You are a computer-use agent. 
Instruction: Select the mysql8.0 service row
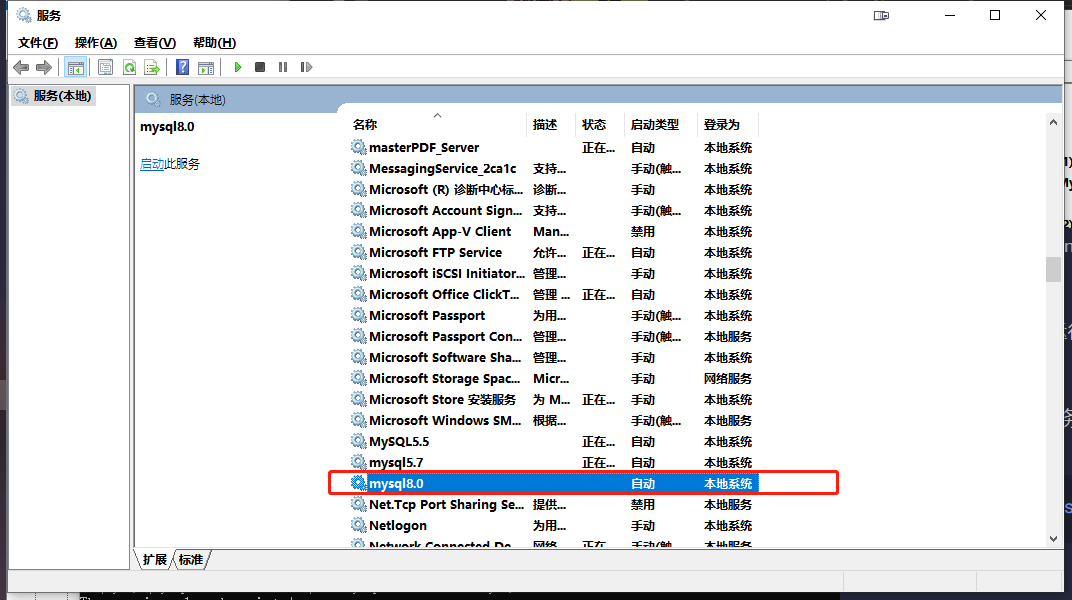click(554, 483)
